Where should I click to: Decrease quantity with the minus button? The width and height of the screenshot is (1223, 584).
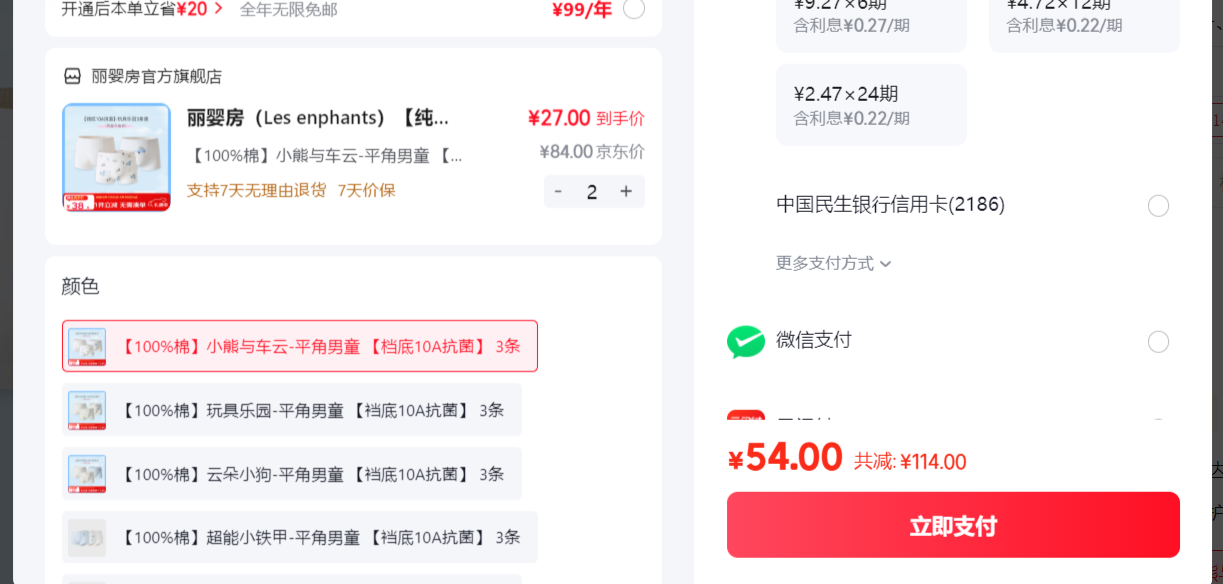[x=558, y=191]
